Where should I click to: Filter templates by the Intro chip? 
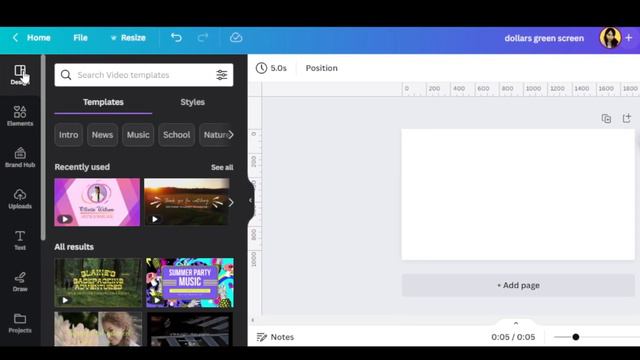pos(69,135)
